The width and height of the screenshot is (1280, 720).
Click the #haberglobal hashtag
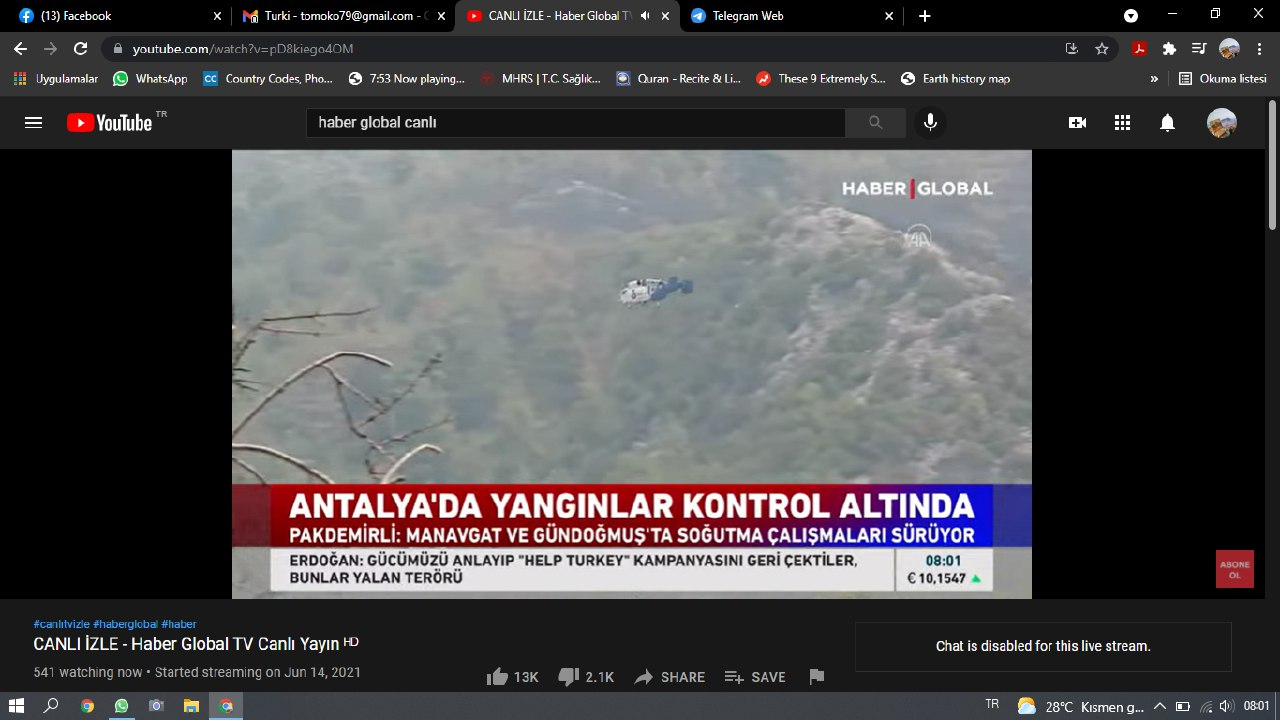click(125, 624)
